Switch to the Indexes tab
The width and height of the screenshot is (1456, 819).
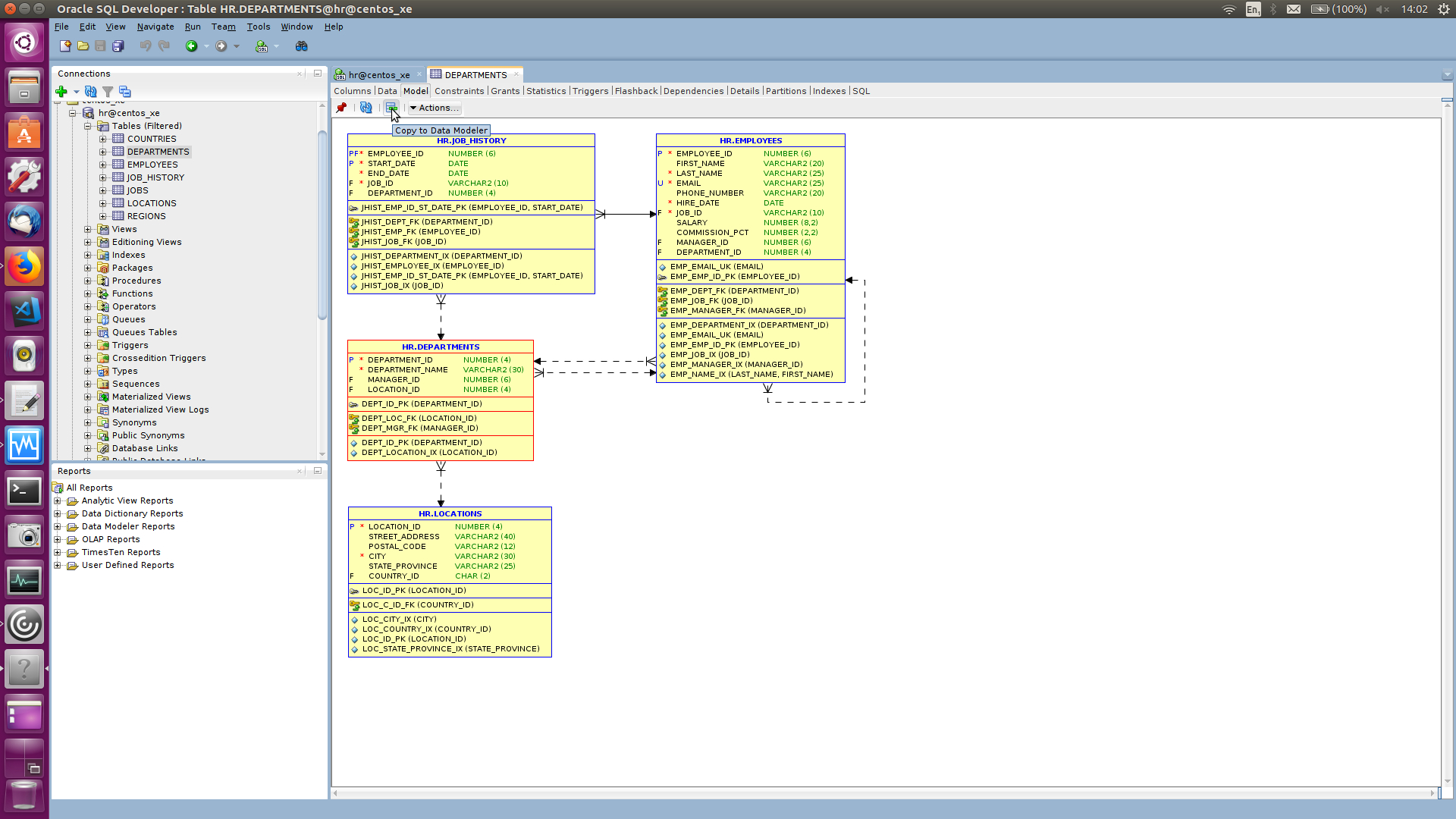829,90
